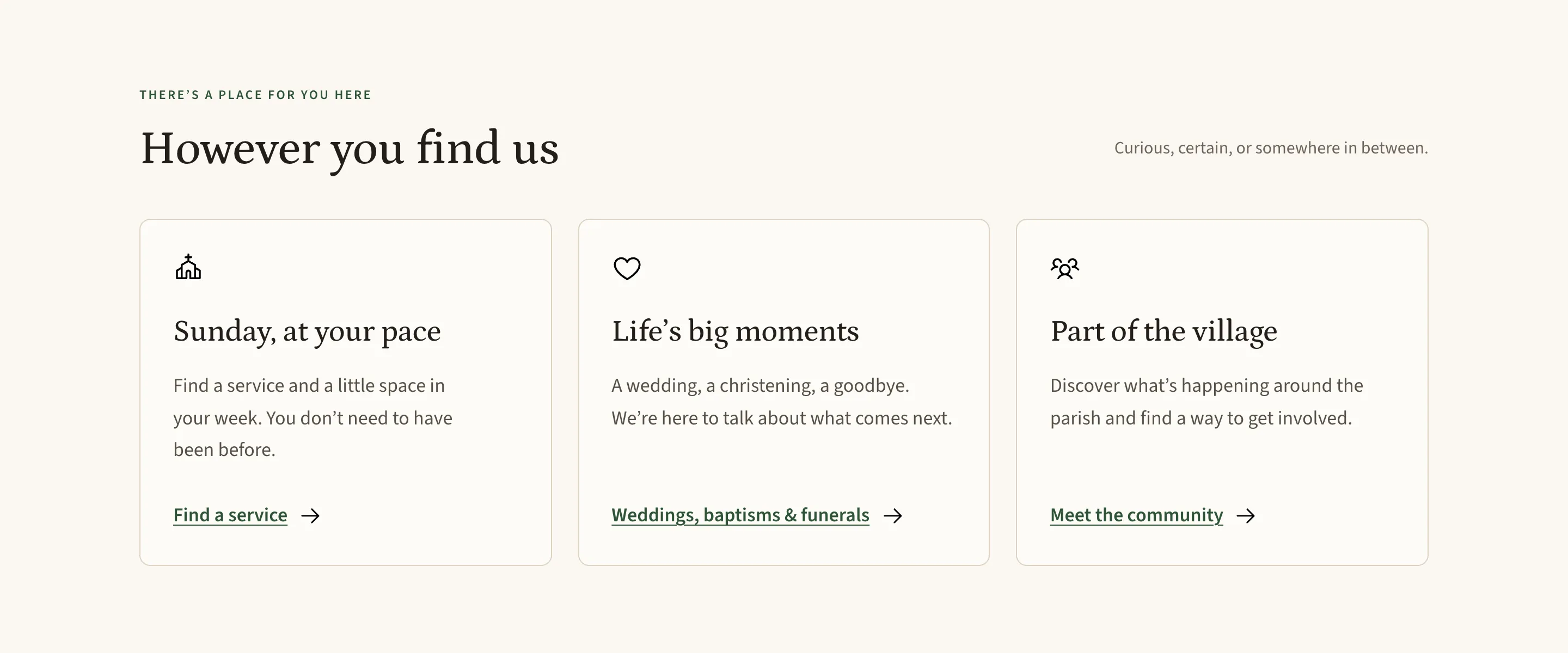
Task: Click the wedding, christening, goodbye paragraph
Action: (782, 402)
